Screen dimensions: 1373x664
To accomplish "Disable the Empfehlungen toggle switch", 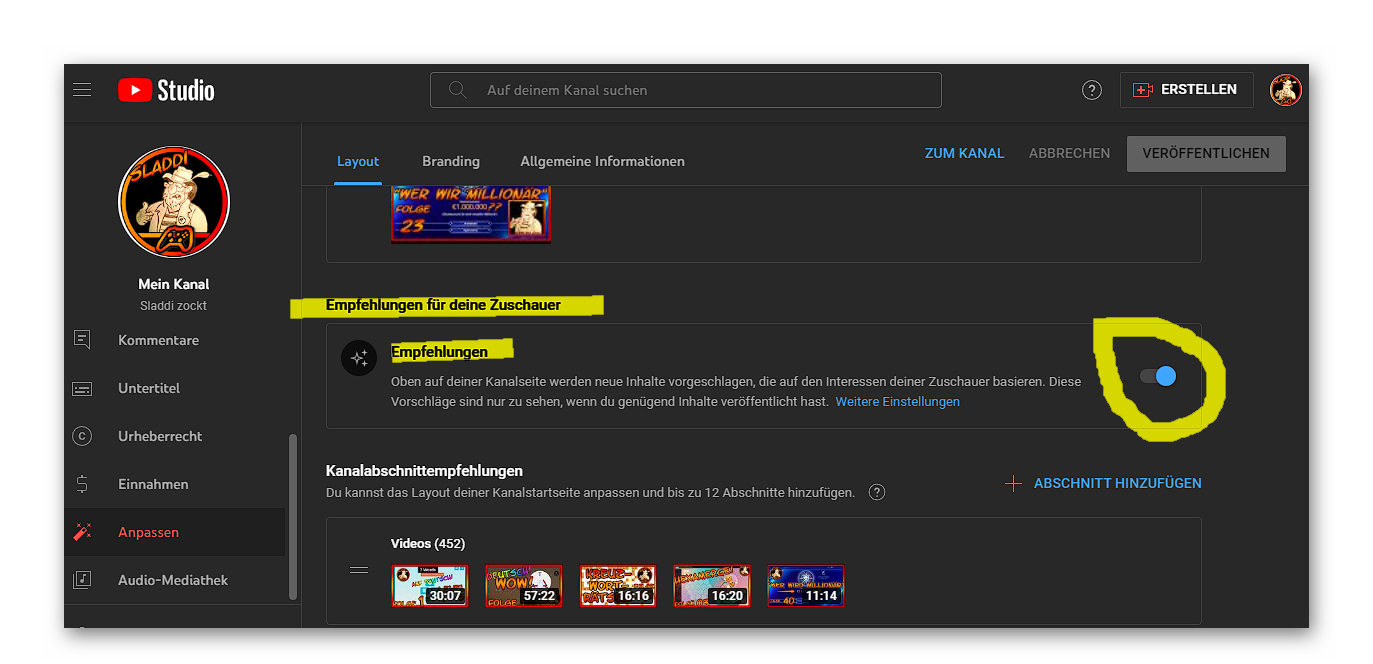I will point(1159,376).
